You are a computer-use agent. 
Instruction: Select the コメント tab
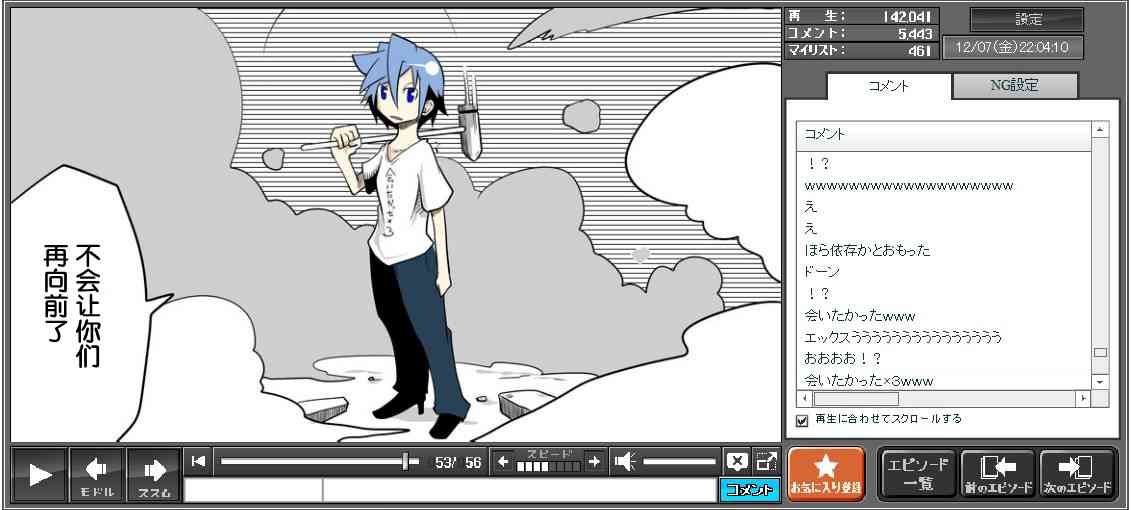[x=888, y=86]
